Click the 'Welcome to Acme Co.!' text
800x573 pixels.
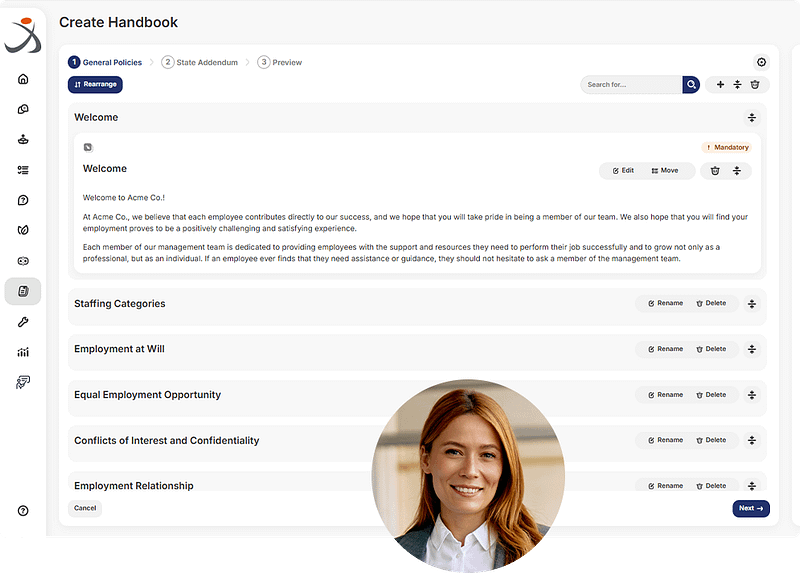pyautogui.click(x=124, y=198)
